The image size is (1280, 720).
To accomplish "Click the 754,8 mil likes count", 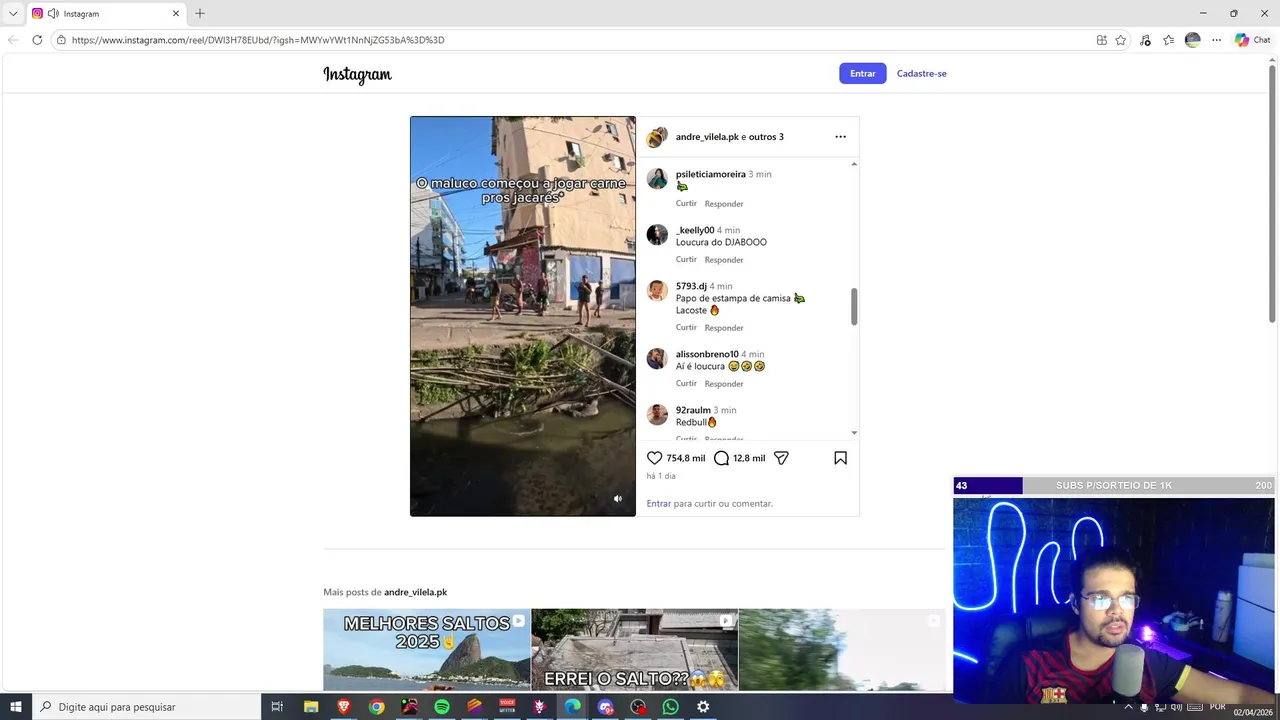I will tap(686, 458).
